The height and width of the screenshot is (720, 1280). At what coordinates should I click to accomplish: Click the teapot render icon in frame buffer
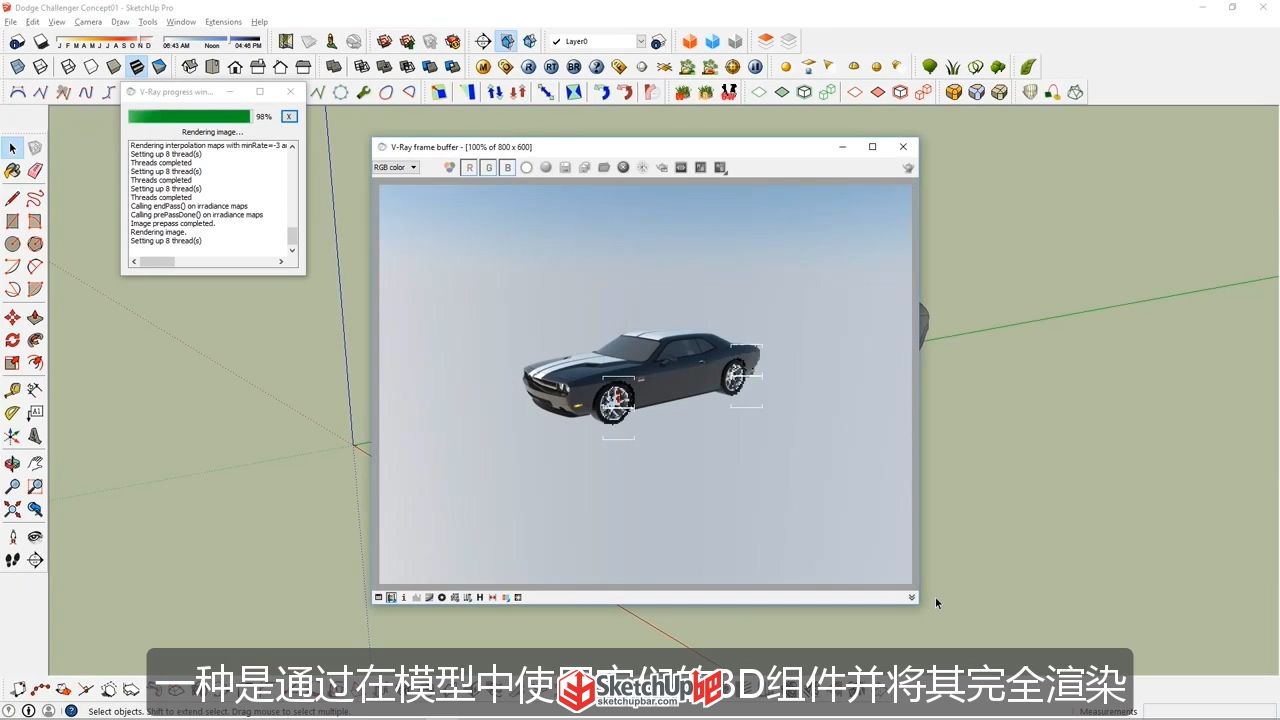tap(909, 168)
